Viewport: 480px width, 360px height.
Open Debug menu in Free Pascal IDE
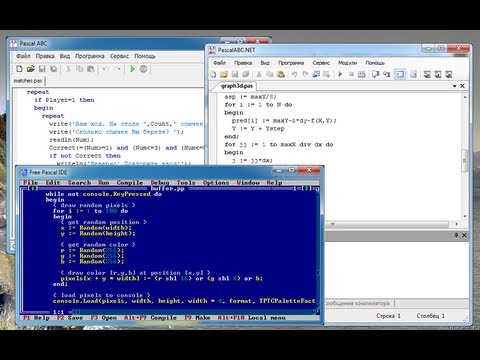pyautogui.click(x=160, y=183)
